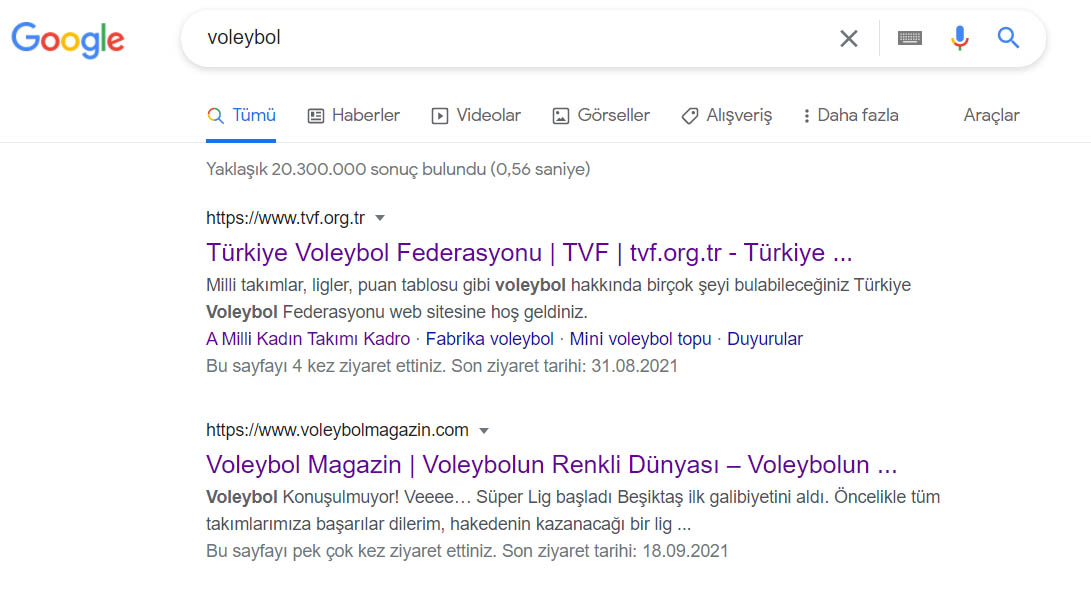The image size is (1091, 594).
Task: Switch to the Videolar tab
Action: click(476, 116)
